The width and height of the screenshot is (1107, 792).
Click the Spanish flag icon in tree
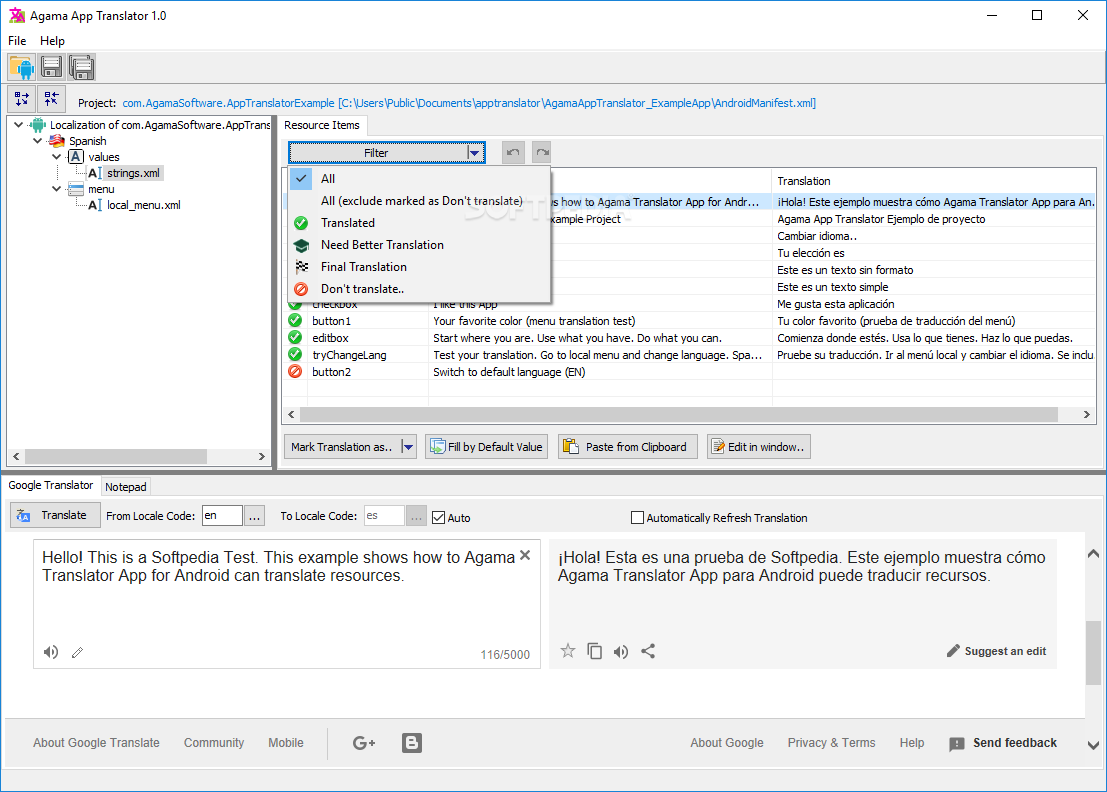pyautogui.click(x=57, y=141)
